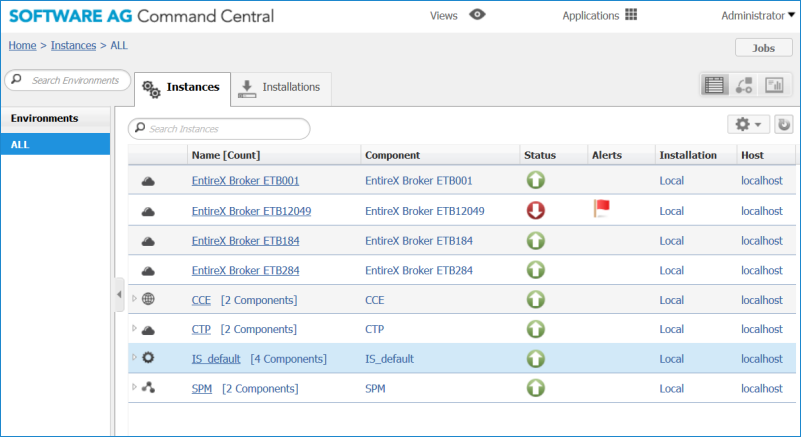
Task: Open the EntireX Broker ETB12049 link
Action: click(251, 211)
